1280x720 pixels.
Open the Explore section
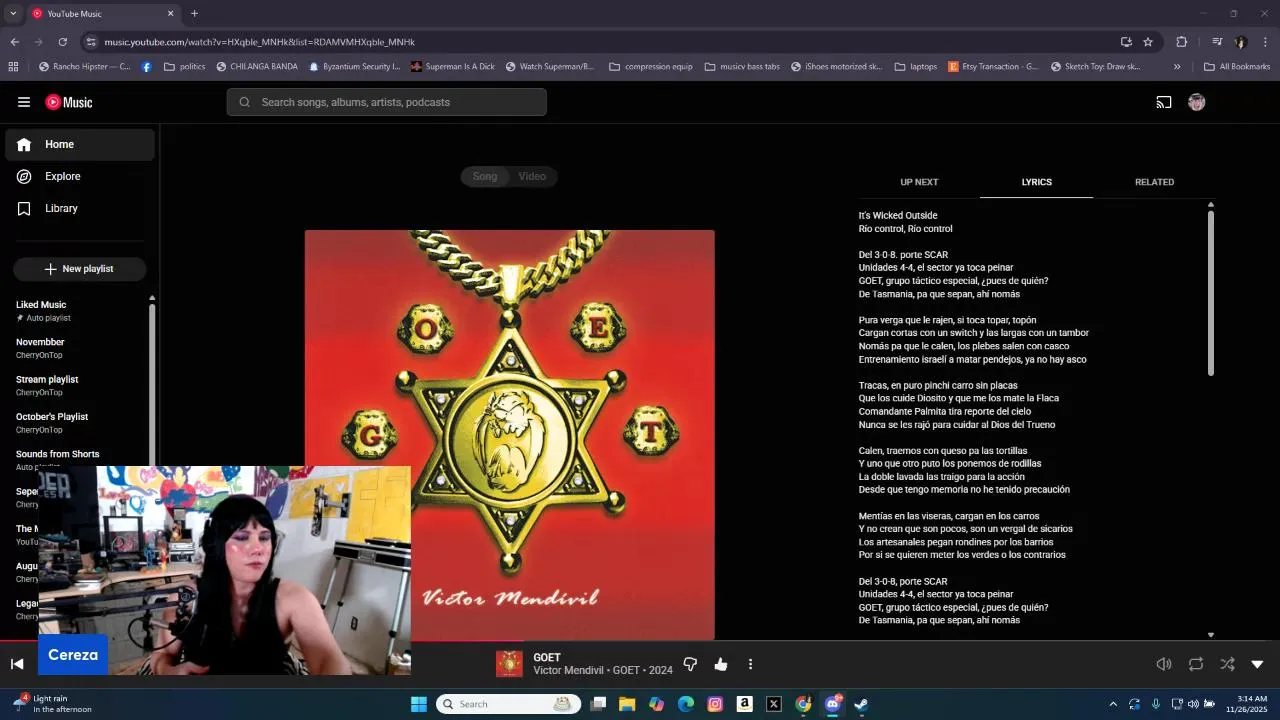click(x=80, y=176)
